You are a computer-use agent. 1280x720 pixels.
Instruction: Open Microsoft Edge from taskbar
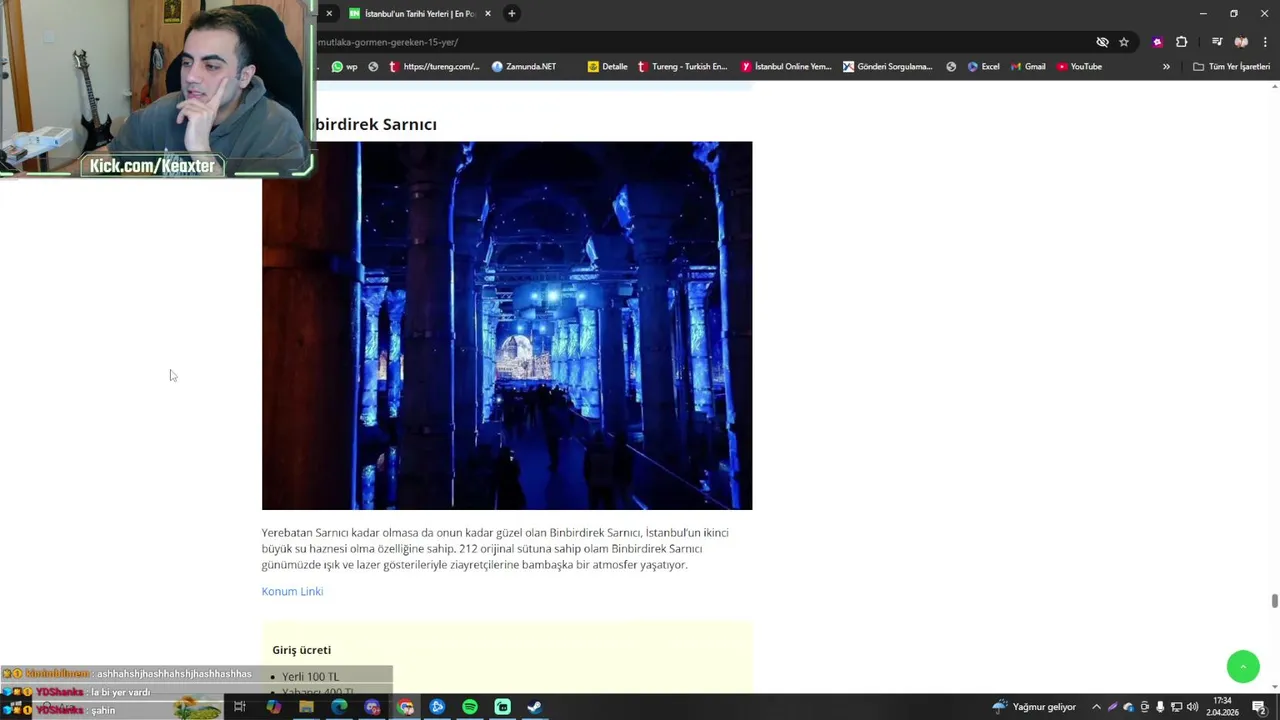click(339, 707)
